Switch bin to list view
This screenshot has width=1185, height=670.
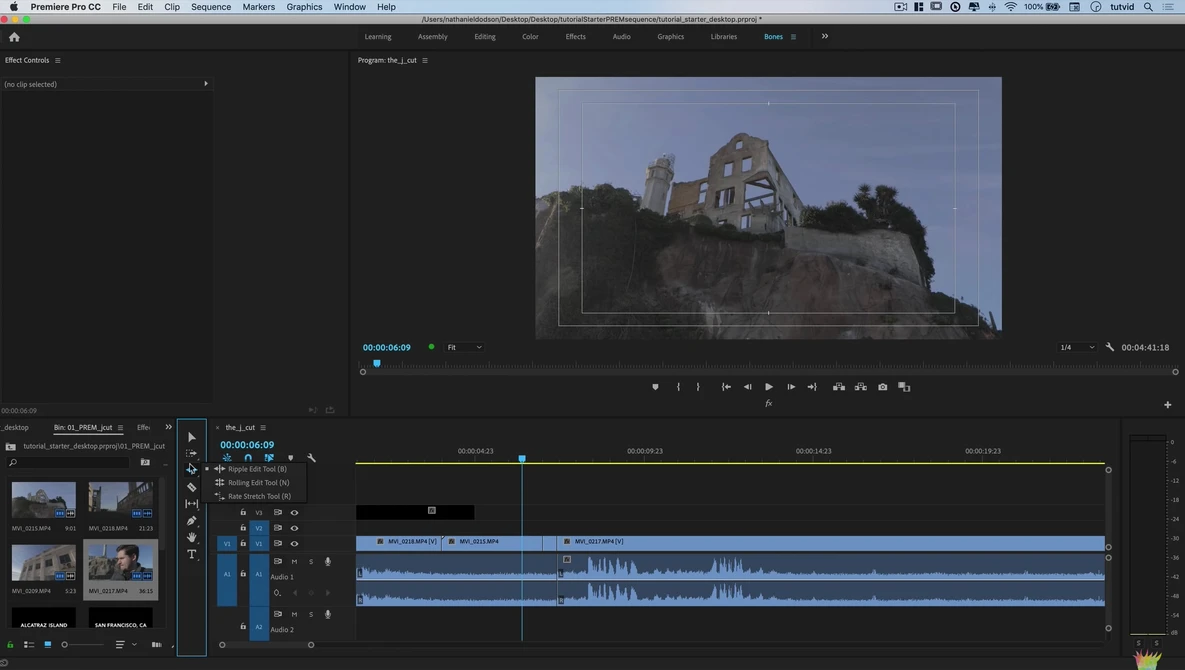click(x=29, y=644)
